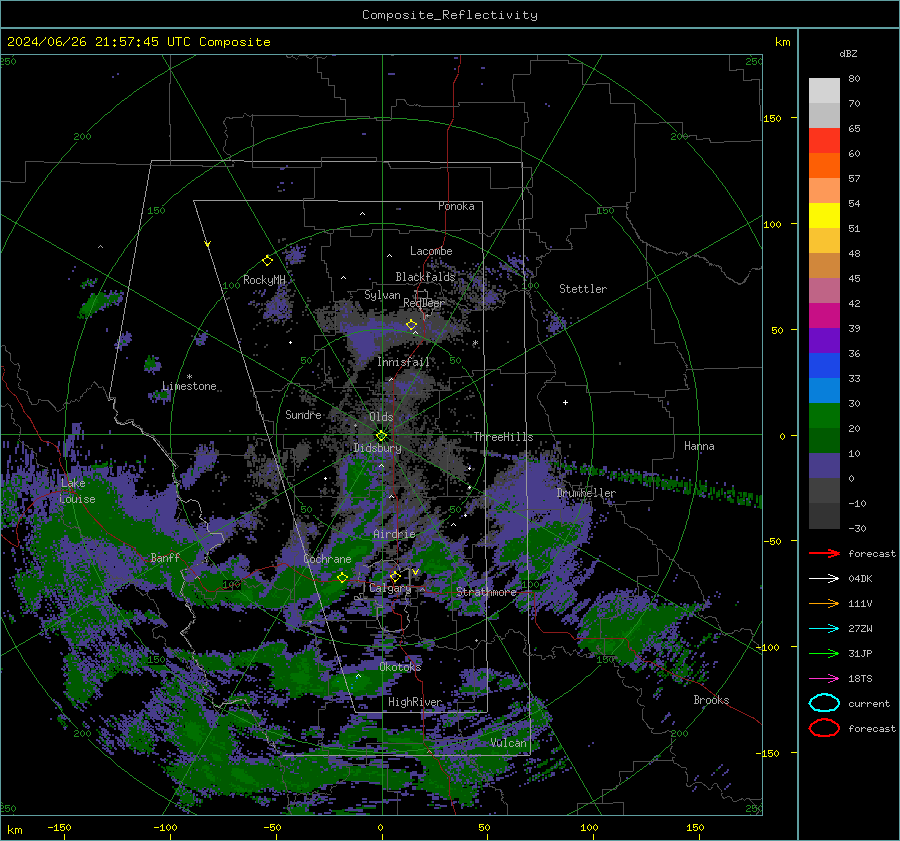Viewport: 900px width, 841px height.
Task: Select the yellow 54 dBZ color swatch
Action: tap(824, 215)
